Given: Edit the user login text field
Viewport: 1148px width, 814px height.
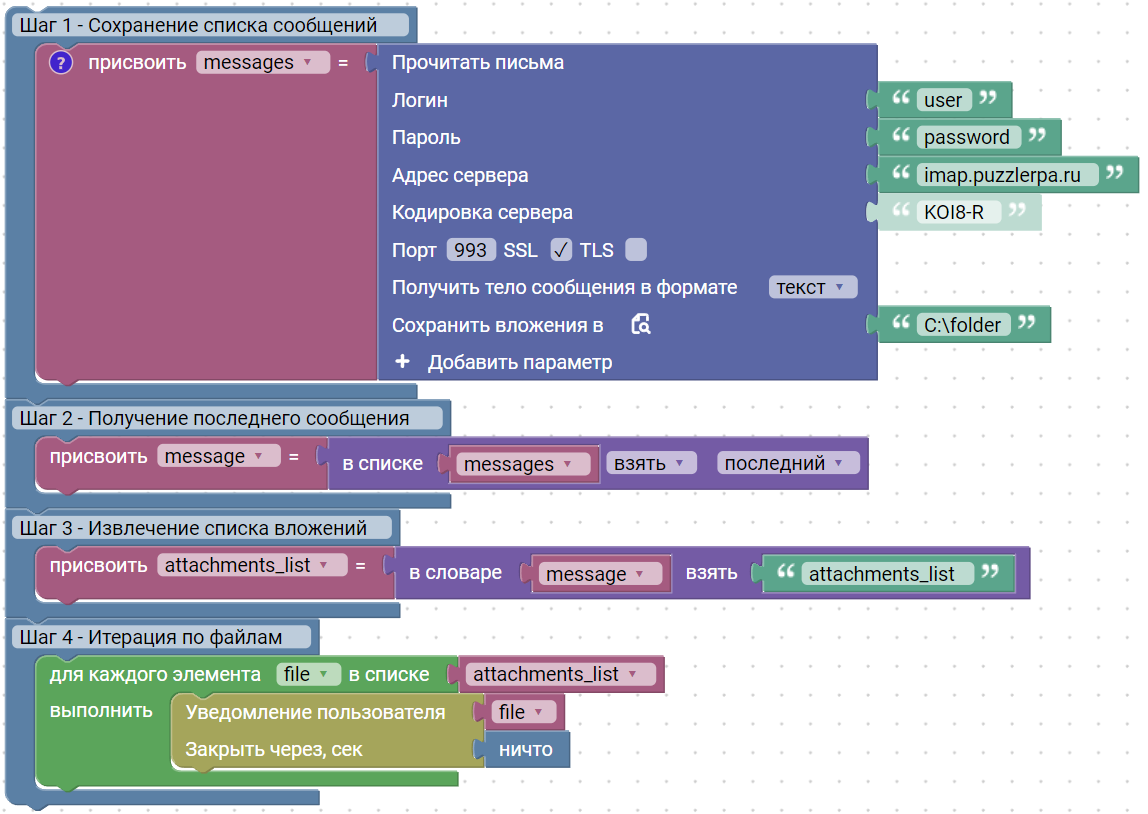Looking at the screenshot, I should (943, 100).
